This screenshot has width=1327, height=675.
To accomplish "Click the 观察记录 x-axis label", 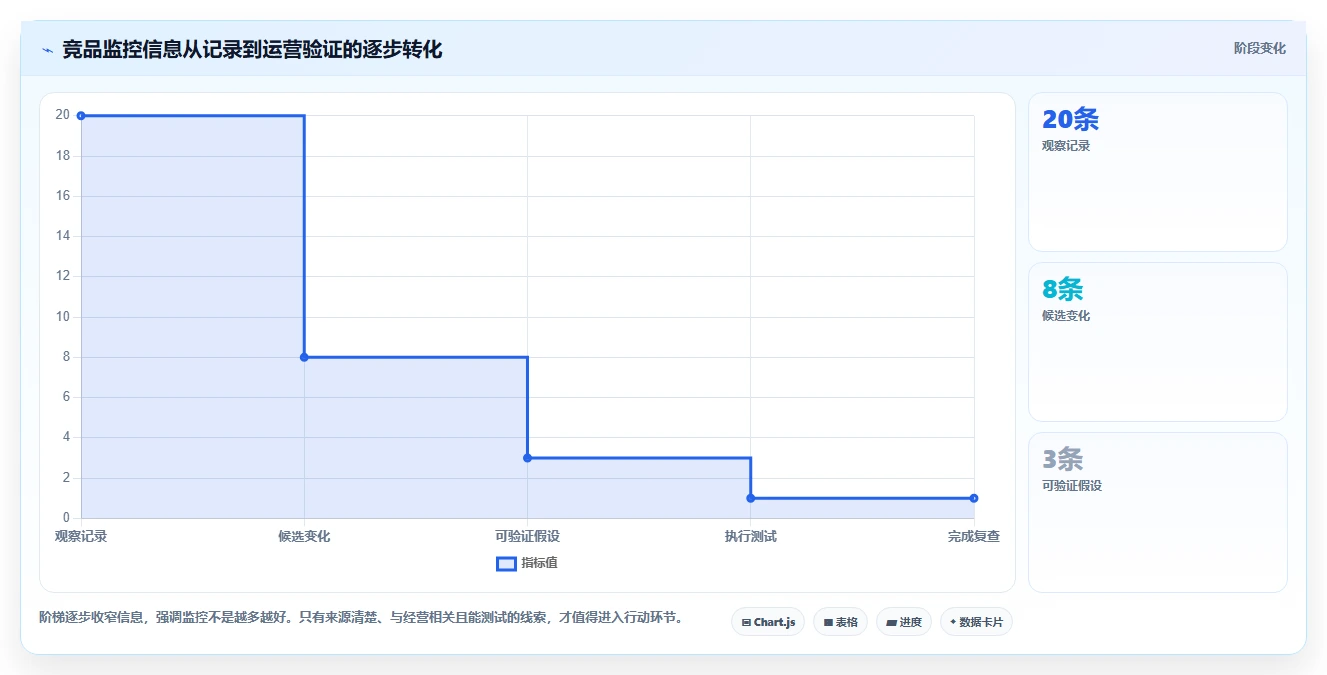I will pyautogui.click(x=81, y=536).
